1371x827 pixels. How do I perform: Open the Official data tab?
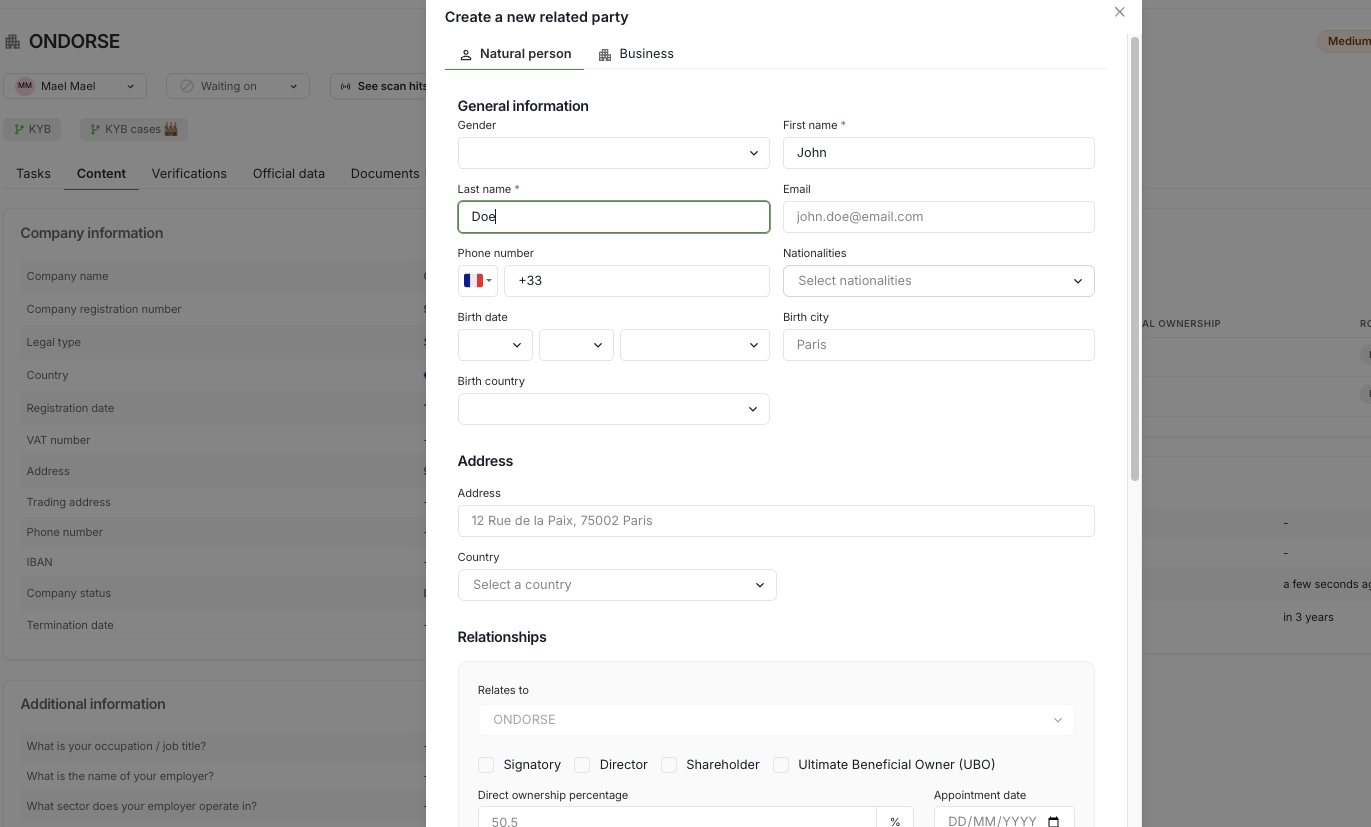pyautogui.click(x=288, y=173)
